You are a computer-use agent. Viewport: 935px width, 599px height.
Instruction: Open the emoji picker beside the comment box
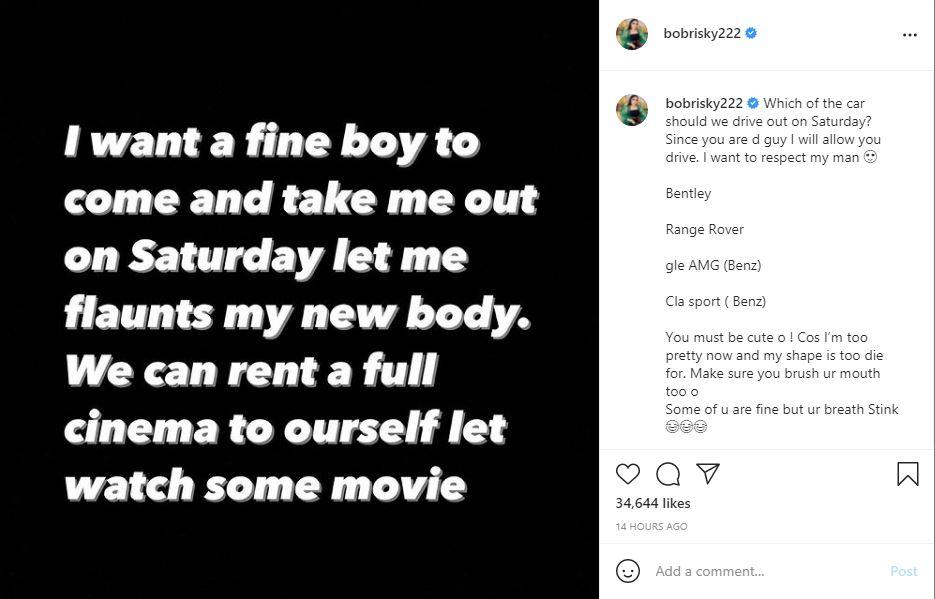click(x=628, y=571)
